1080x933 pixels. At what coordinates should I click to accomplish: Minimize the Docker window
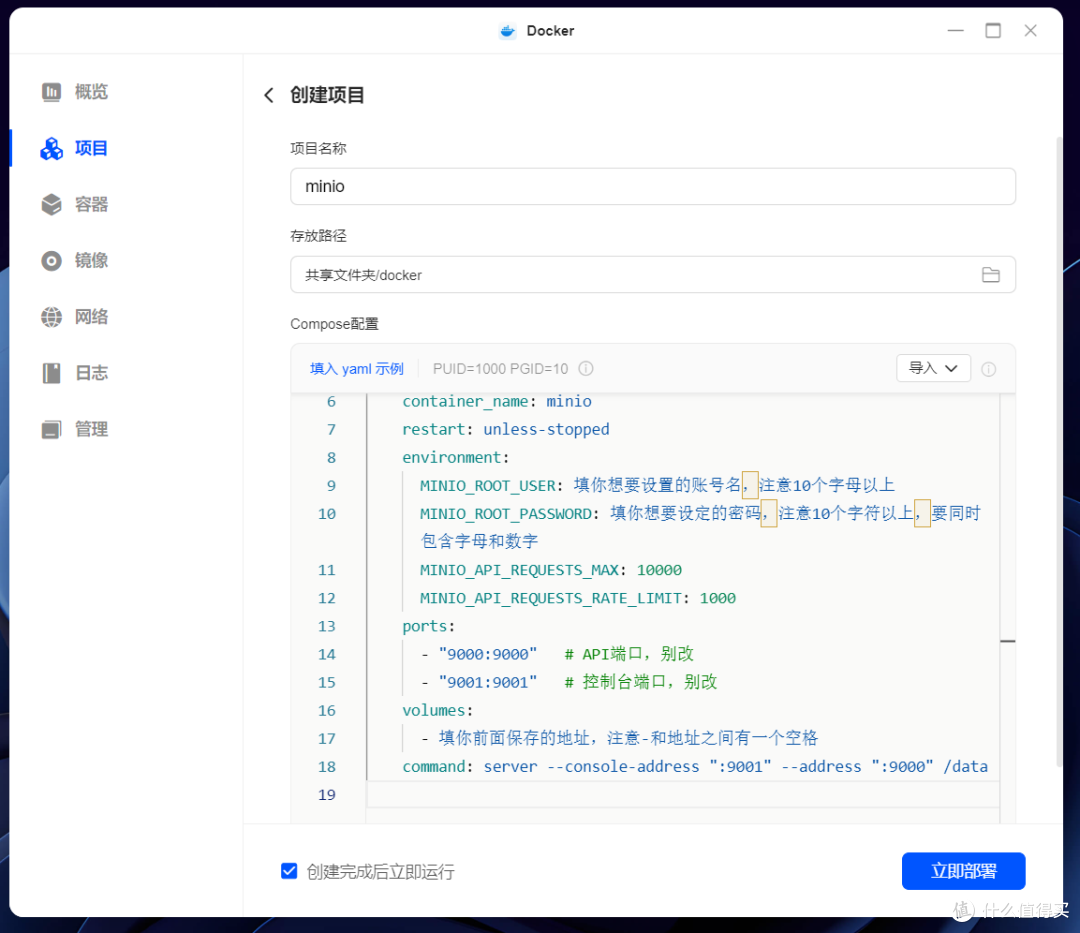click(x=955, y=30)
